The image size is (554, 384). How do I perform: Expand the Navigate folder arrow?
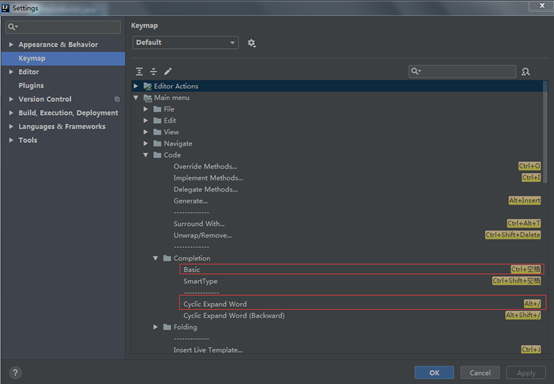point(146,143)
